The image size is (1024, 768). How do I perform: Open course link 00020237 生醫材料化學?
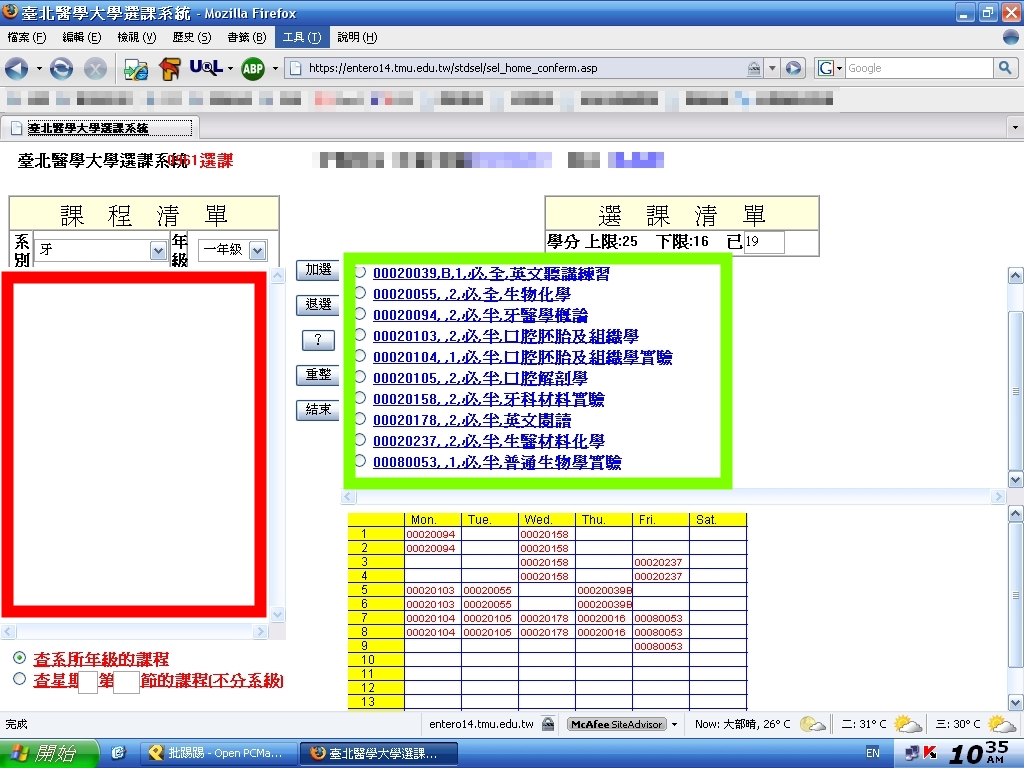pos(488,441)
